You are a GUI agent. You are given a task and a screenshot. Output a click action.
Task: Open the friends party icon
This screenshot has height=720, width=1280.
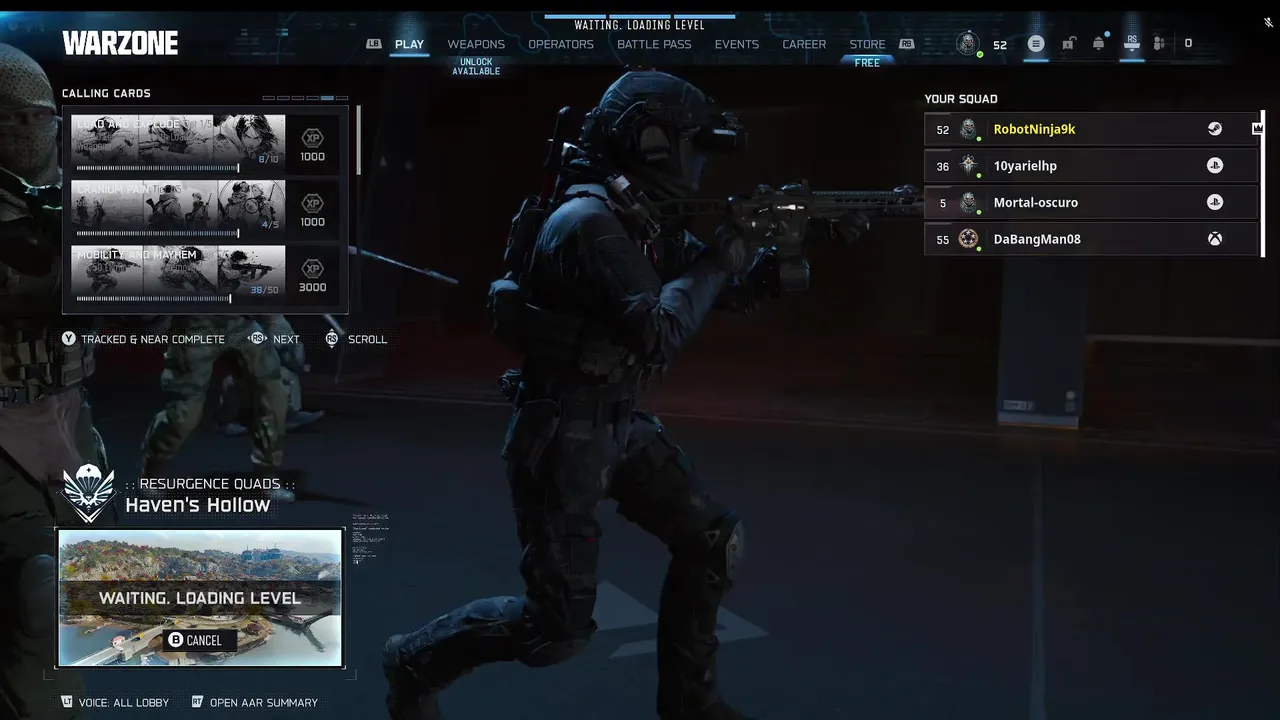point(1159,44)
